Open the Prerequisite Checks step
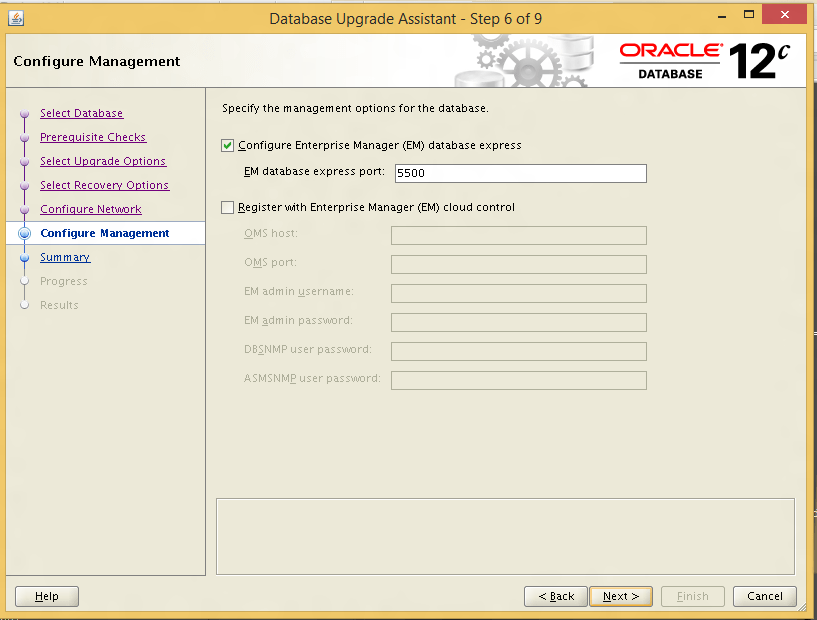817x620 pixels. click(x=93, y=137)
